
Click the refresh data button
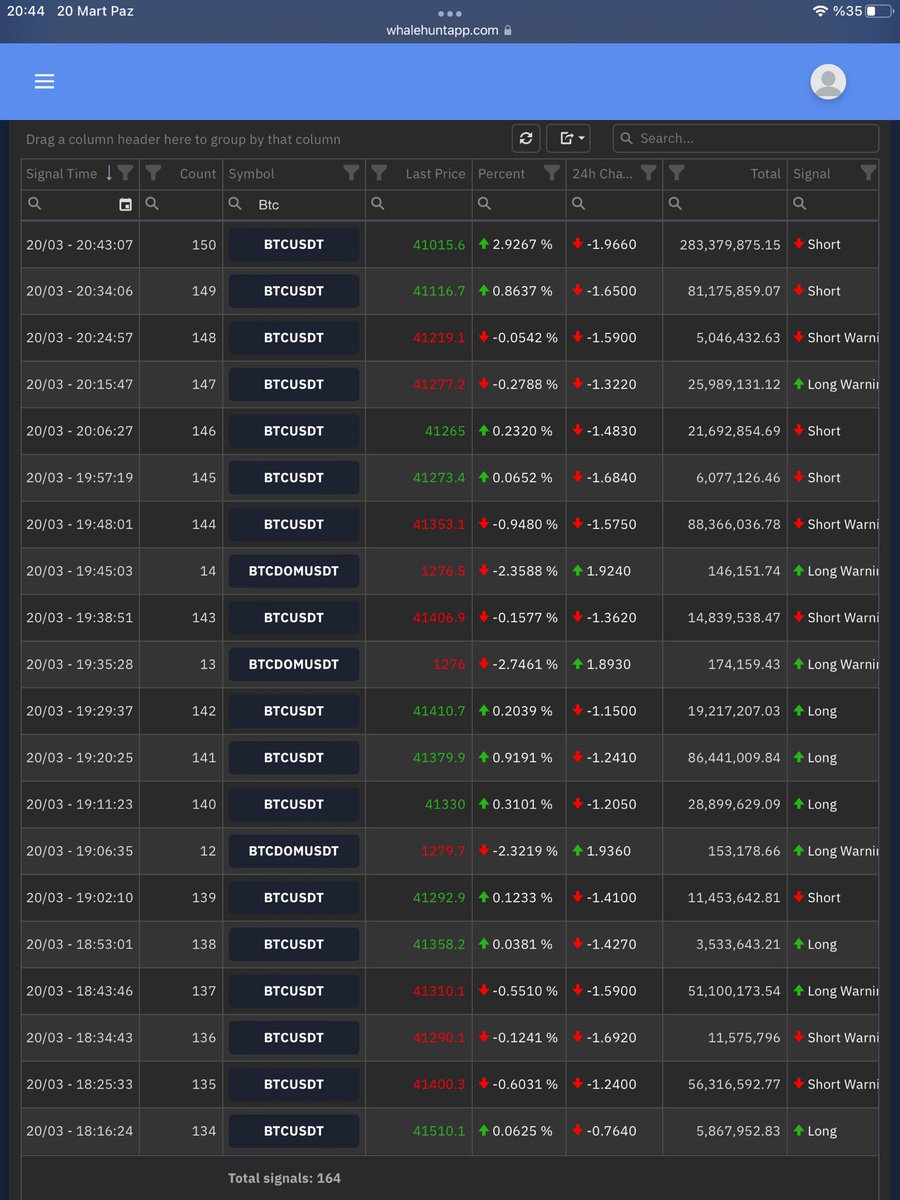tap(526, 139)
